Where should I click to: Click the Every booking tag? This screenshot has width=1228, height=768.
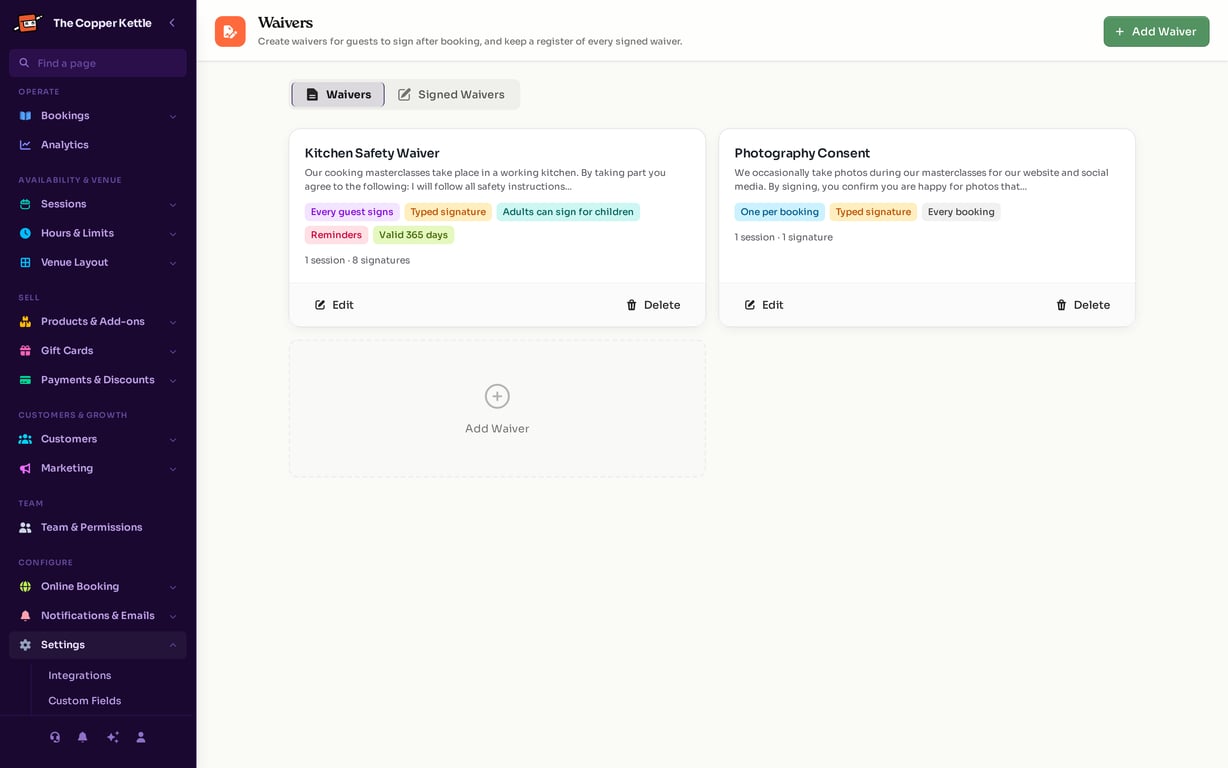[961, 212]
